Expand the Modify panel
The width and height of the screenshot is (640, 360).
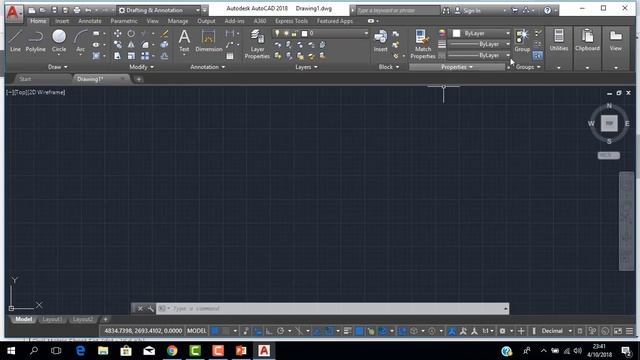pyautogui.click(x=141, y=67)
